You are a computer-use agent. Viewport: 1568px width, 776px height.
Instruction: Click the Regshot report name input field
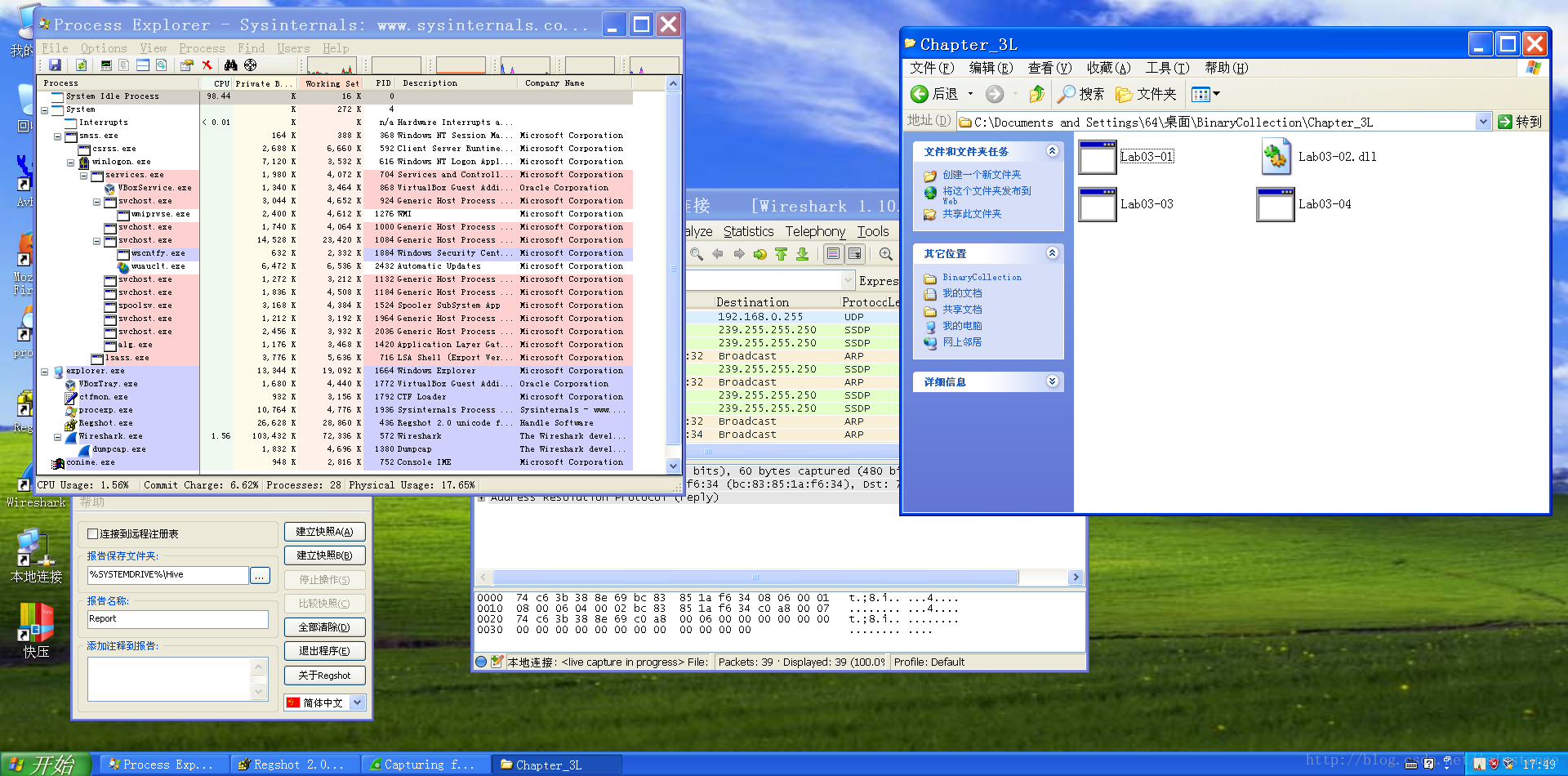[x=177, y=619]
